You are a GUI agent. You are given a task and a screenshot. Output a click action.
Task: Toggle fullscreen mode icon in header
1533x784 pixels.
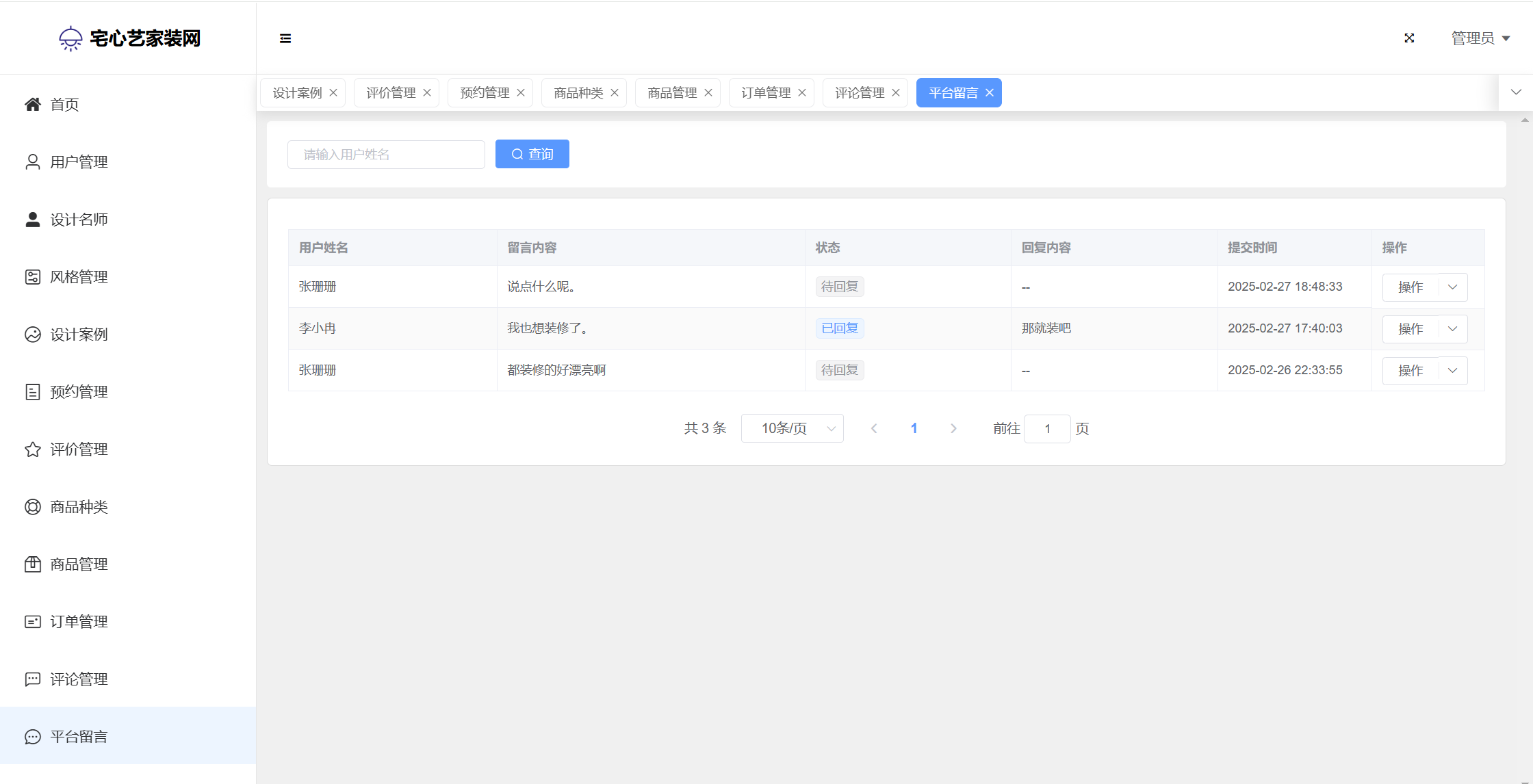pos(1409,38)
